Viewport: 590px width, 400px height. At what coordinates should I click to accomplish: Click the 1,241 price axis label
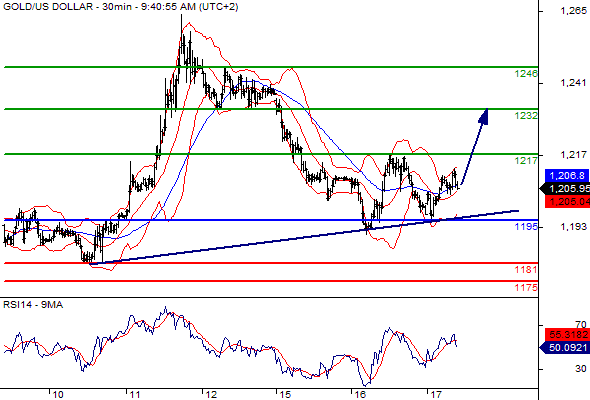573,82
